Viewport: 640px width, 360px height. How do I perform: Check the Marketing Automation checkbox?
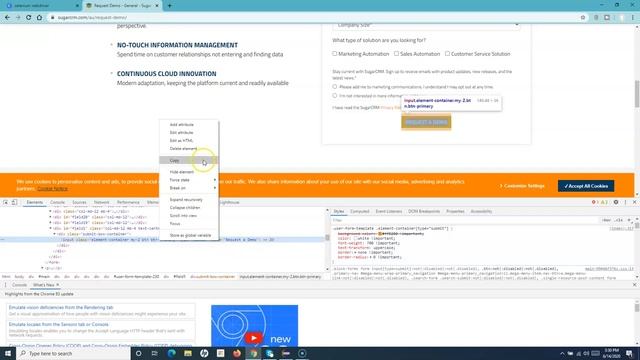coord(335,53)
